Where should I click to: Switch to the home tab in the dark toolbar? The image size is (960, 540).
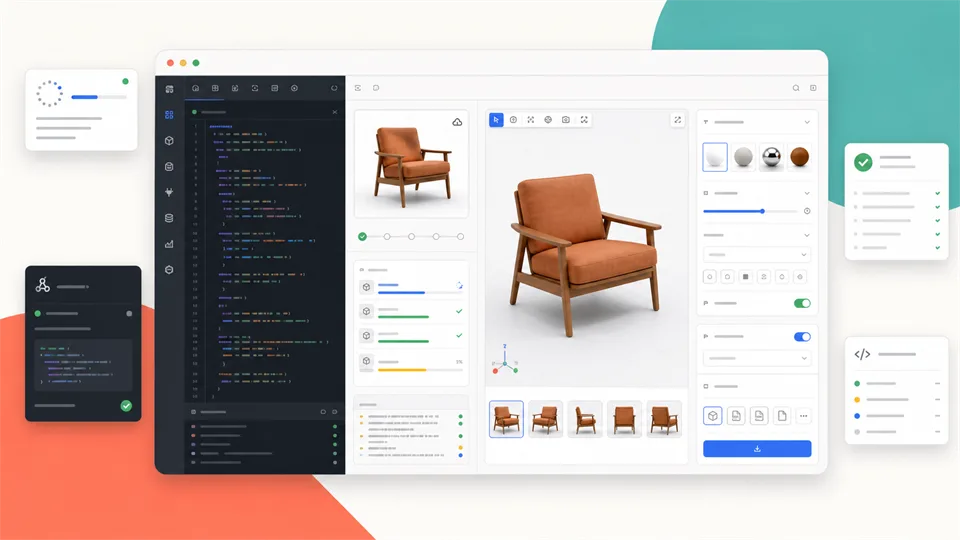click(195, 88)
